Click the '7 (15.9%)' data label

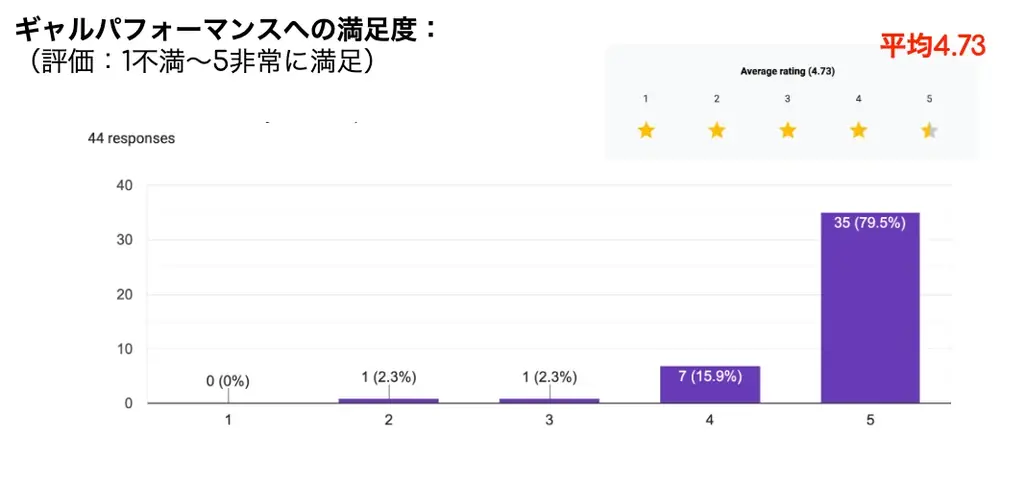(x=709, y=377)
